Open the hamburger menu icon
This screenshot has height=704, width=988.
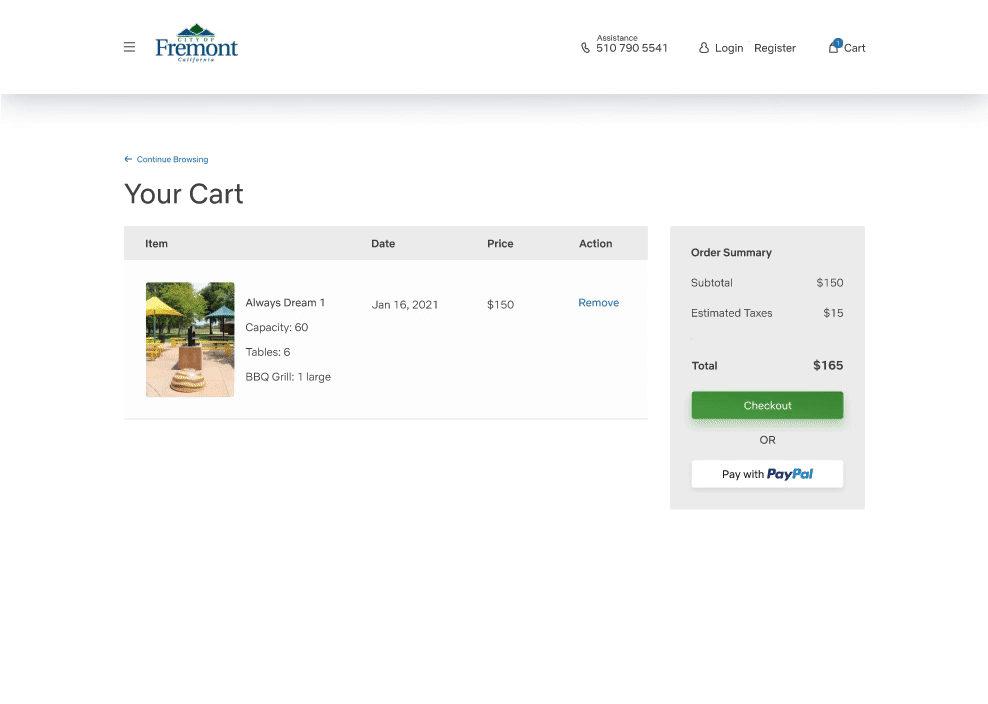pyautogui.click(x=129, y=47)
